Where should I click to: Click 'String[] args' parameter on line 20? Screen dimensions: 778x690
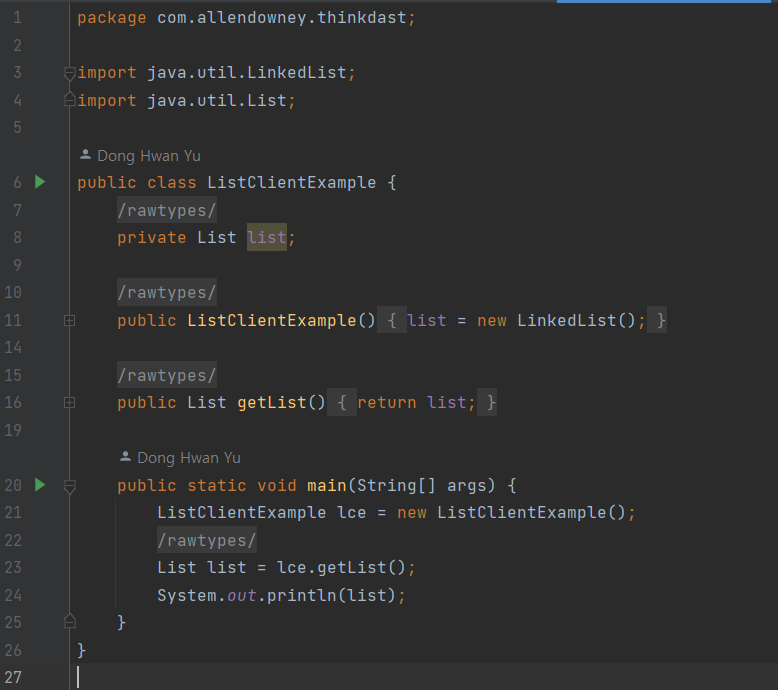(426, 485)
